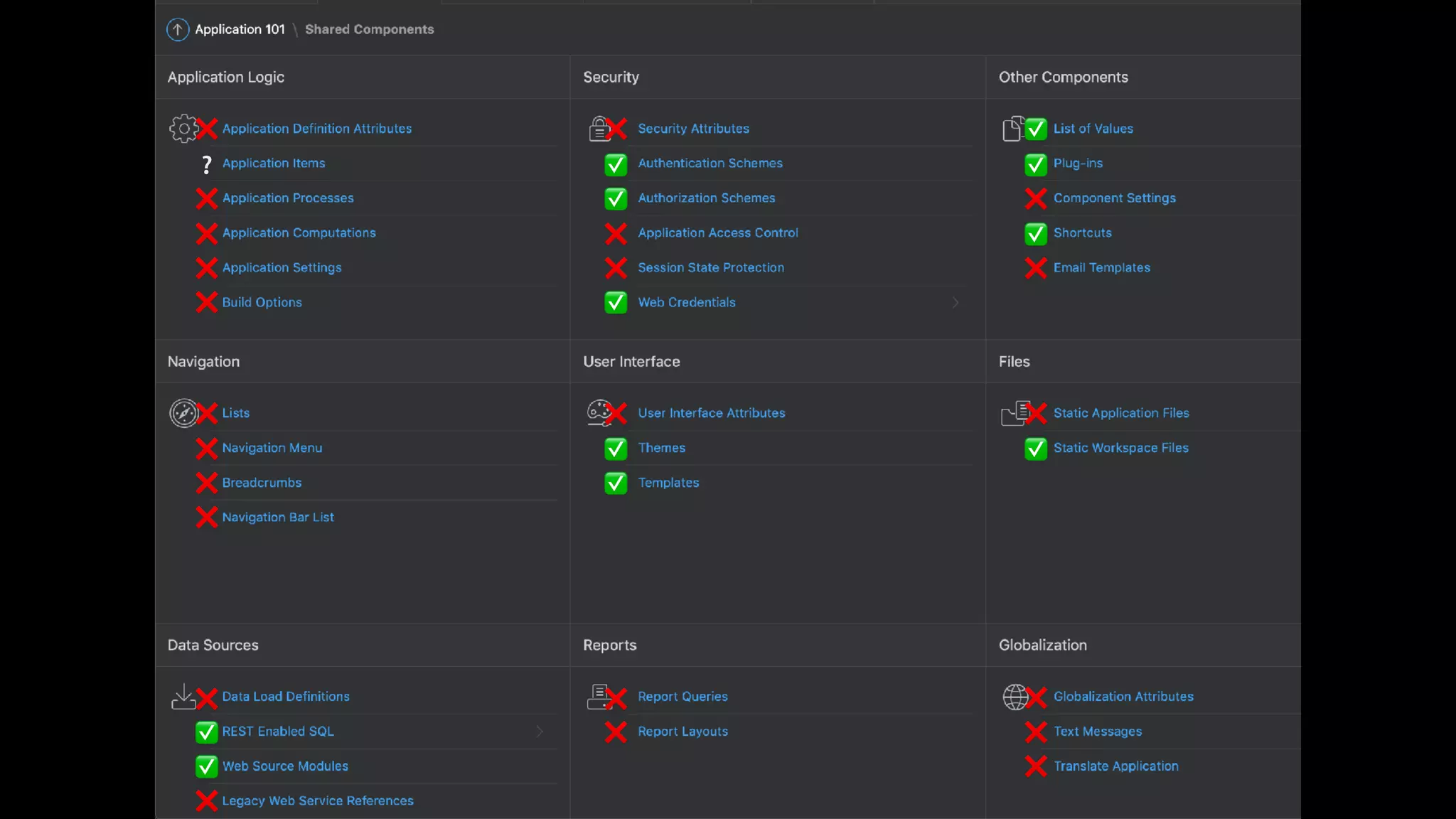The width and height of the screenshot is (1456, 819).
Task: Click the up-arrow icon beside Application 101
Action: [178, 29]
